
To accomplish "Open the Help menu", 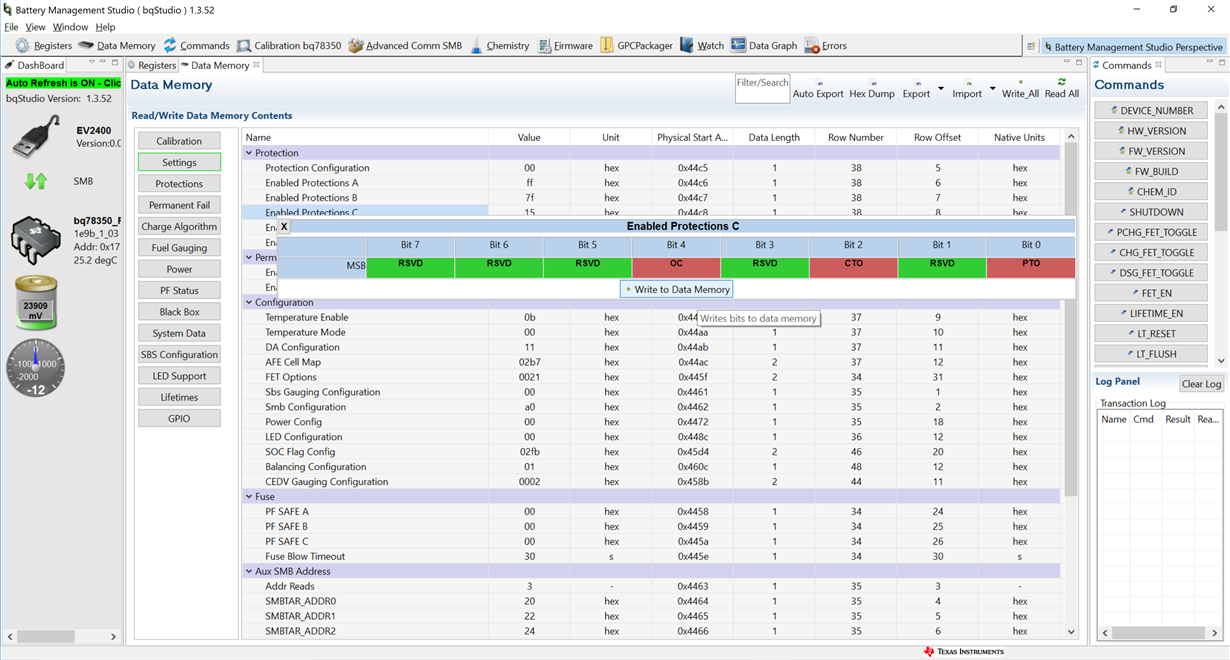I will (x=105, y=27).
